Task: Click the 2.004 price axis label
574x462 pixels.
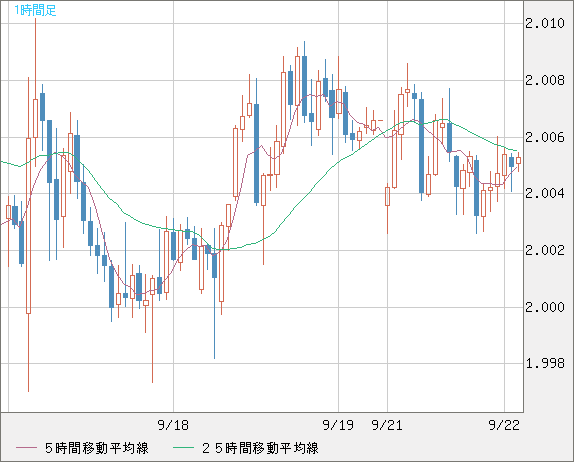Action: (x=545, y=193)
